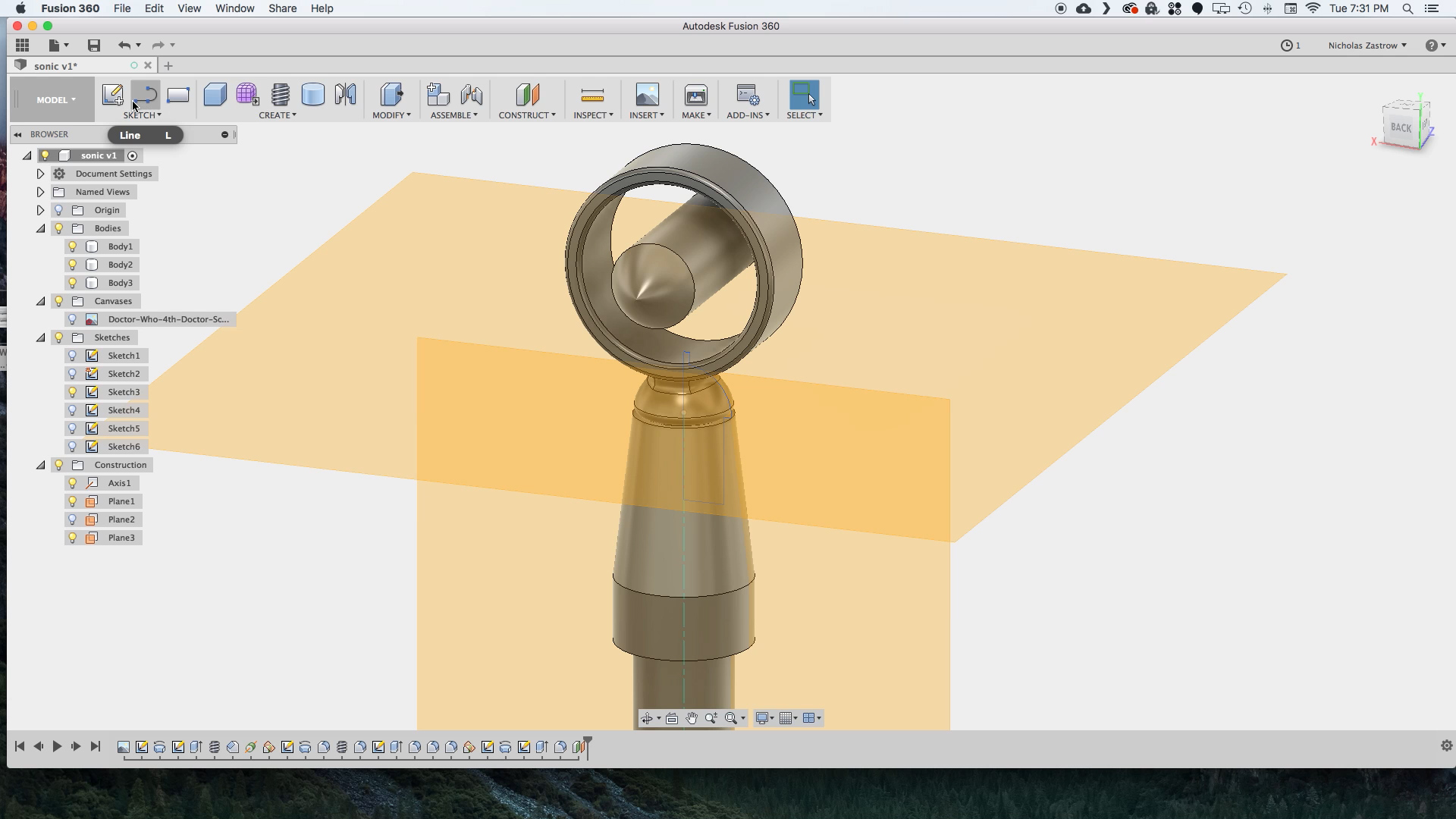Viewport: 1456px width, 819px height.
Task: Select the Coil/Thread create tool
Action: tap(281, 95)
